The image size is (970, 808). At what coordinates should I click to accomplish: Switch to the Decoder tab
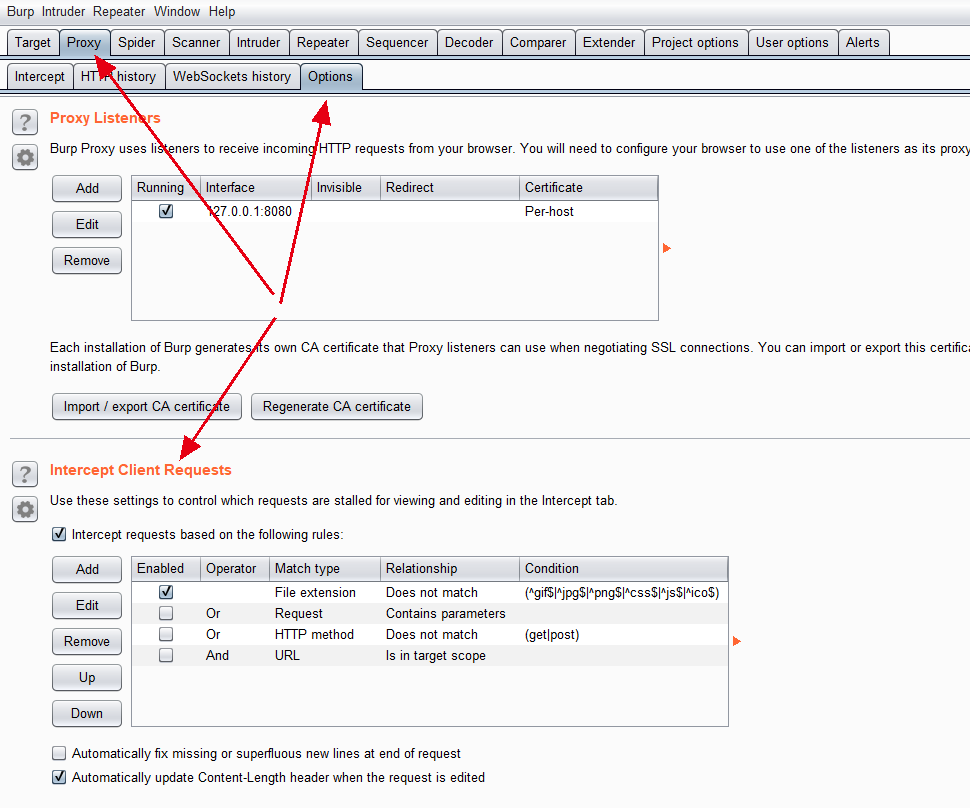(x=469, y=43)
